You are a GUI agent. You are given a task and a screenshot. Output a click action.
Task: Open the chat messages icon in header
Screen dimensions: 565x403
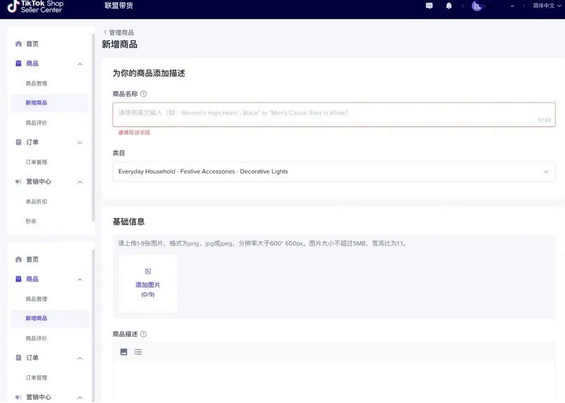click(429, 6)
